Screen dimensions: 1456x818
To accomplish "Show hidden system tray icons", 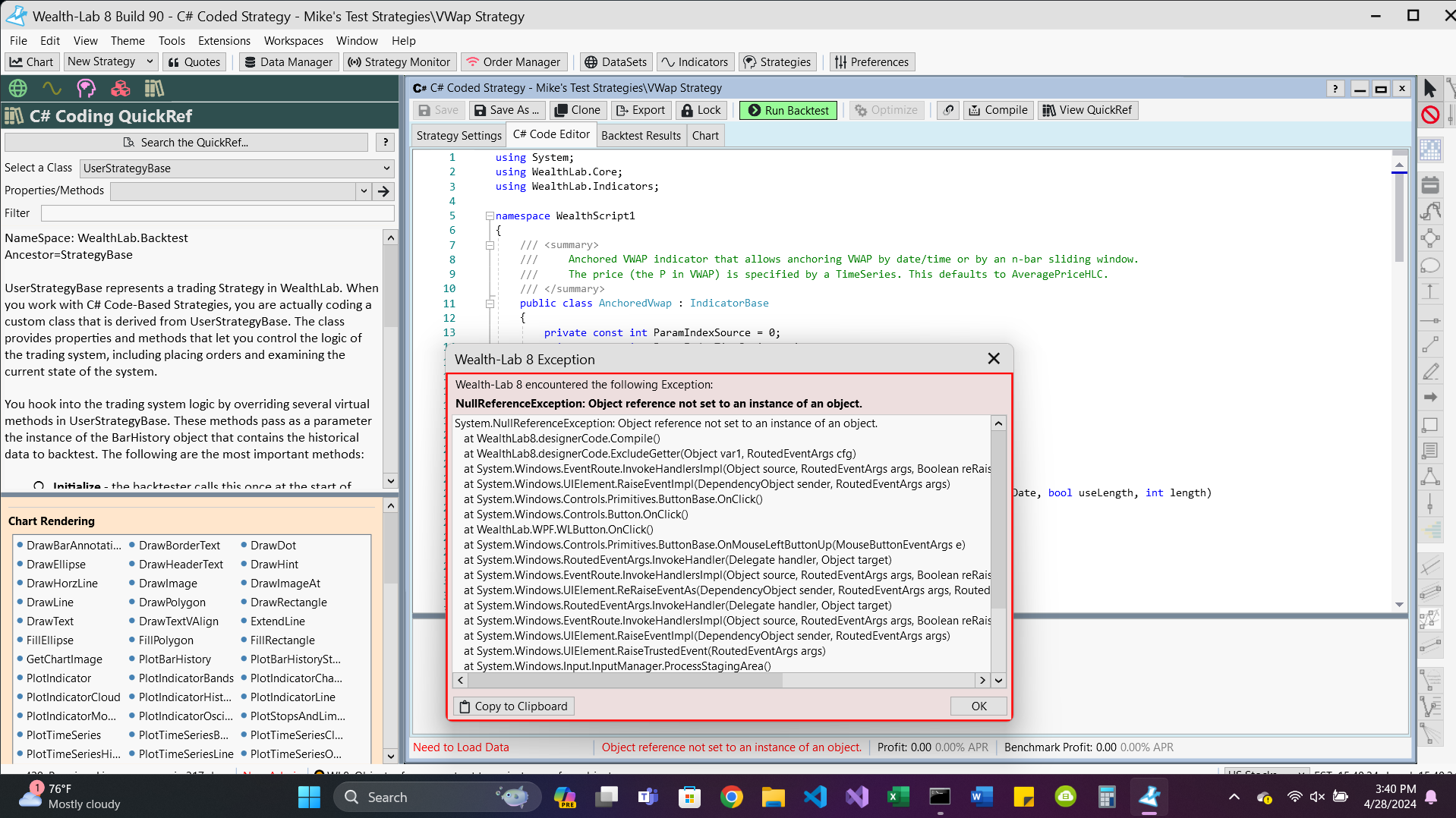I will (1234, 797).
